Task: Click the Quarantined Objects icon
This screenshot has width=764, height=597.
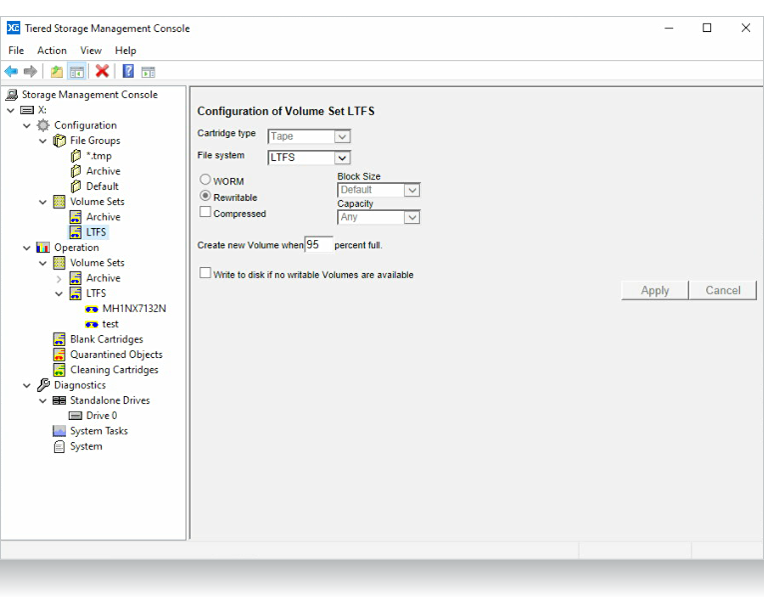Action: click(59, 354)
